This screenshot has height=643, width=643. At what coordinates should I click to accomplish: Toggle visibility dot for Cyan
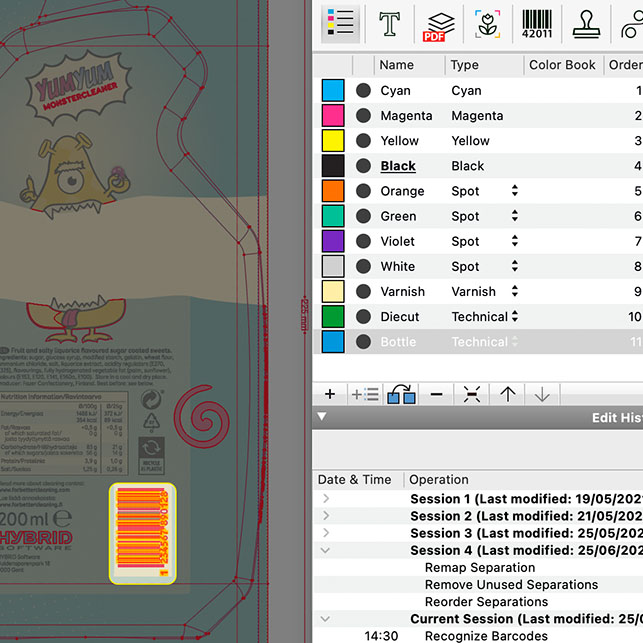pyautogui.click(x=363, y=91)
